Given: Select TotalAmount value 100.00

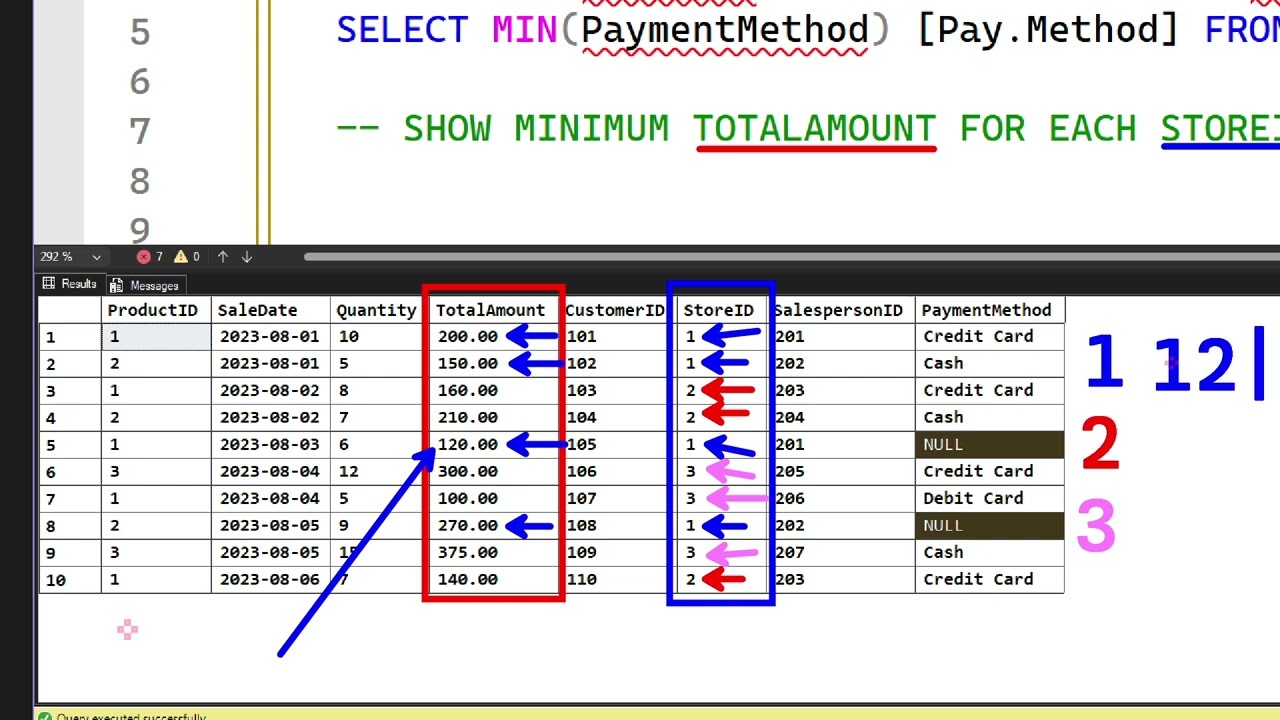Looking at the screenshot, I should point(467,499).
